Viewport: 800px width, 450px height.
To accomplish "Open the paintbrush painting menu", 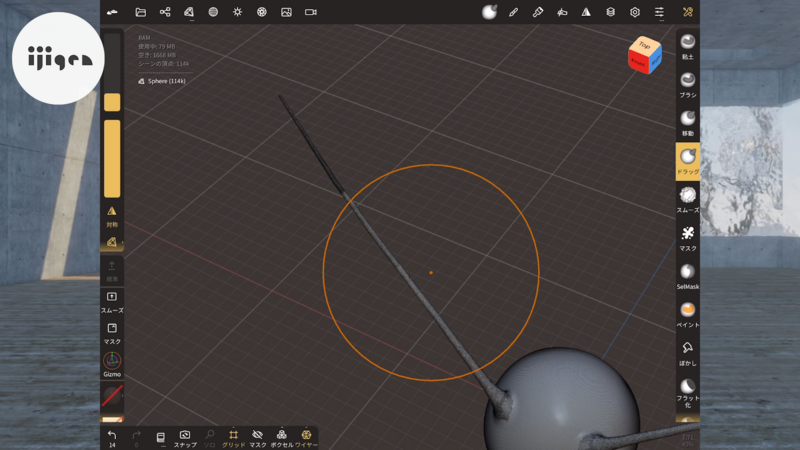I will pos(538,12).
